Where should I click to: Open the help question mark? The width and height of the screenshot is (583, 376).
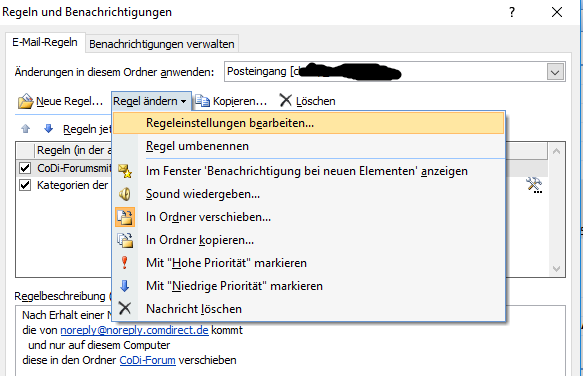click(x=512, y=12)
